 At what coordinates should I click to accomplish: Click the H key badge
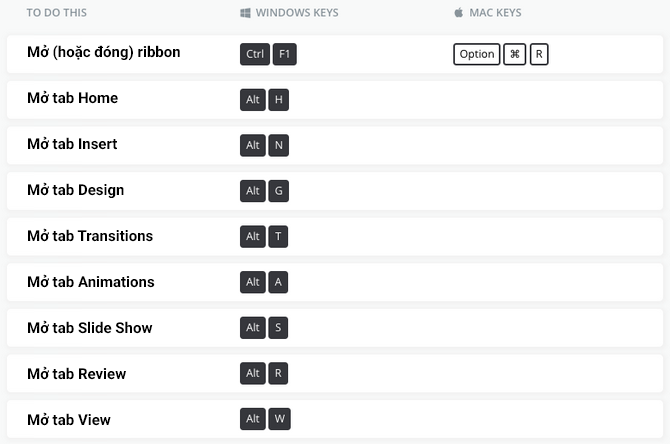point(279,100)
